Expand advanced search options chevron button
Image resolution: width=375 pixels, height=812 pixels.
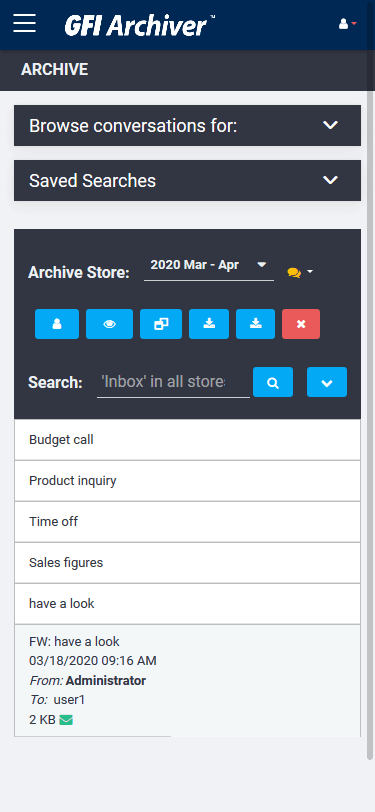(x=327, y=382)
